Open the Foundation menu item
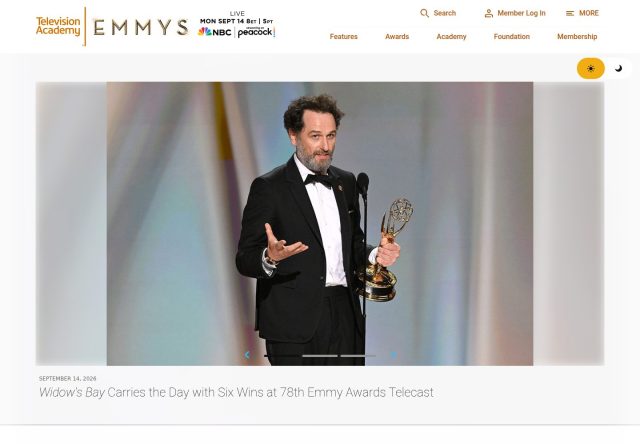The image size is (640, 444). click(x=512, y=37)
